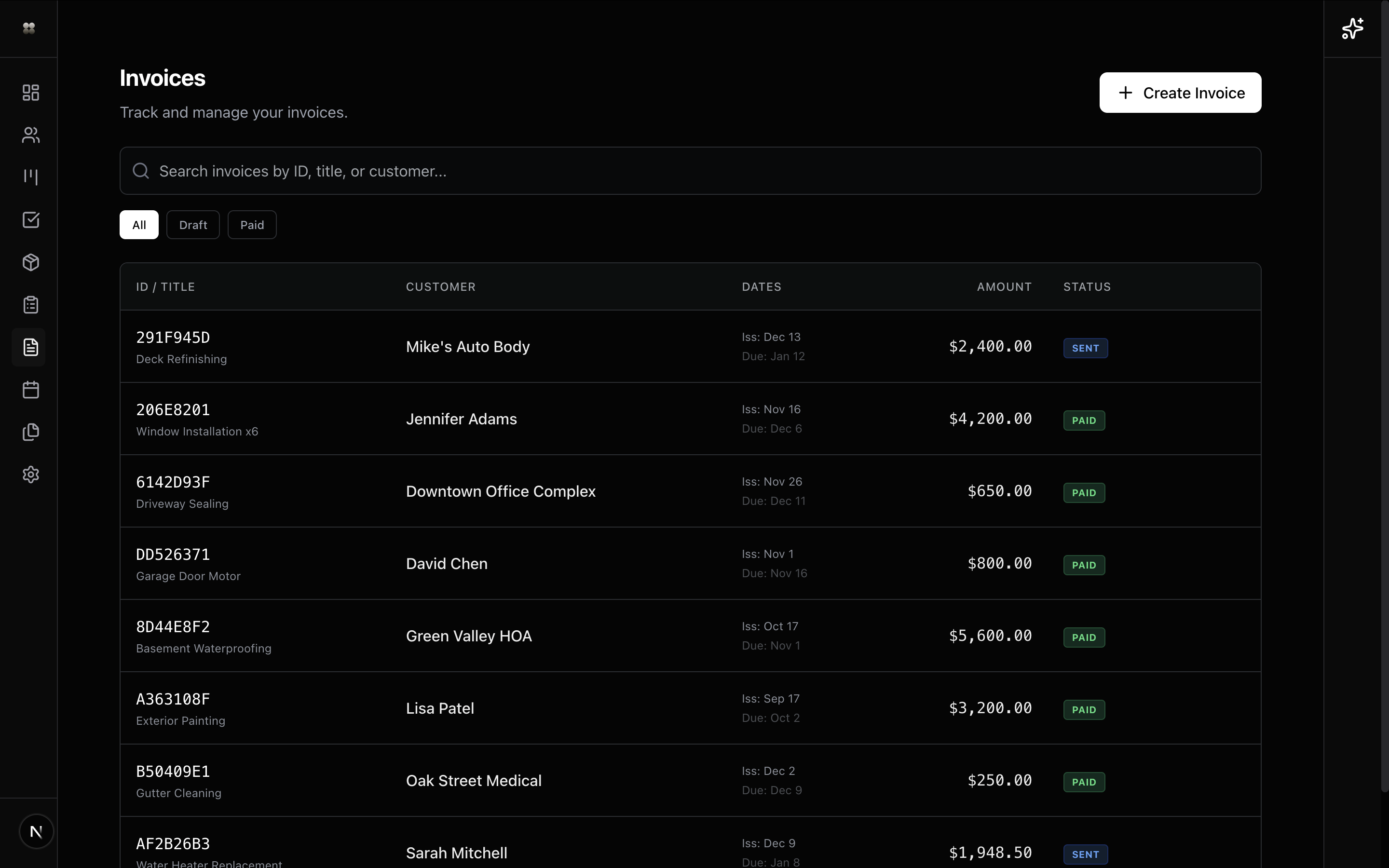This screenshot has height=868, width=1389.
Task: Click the checkbox tasks icon in sidebar
Action: click(30, 220)
